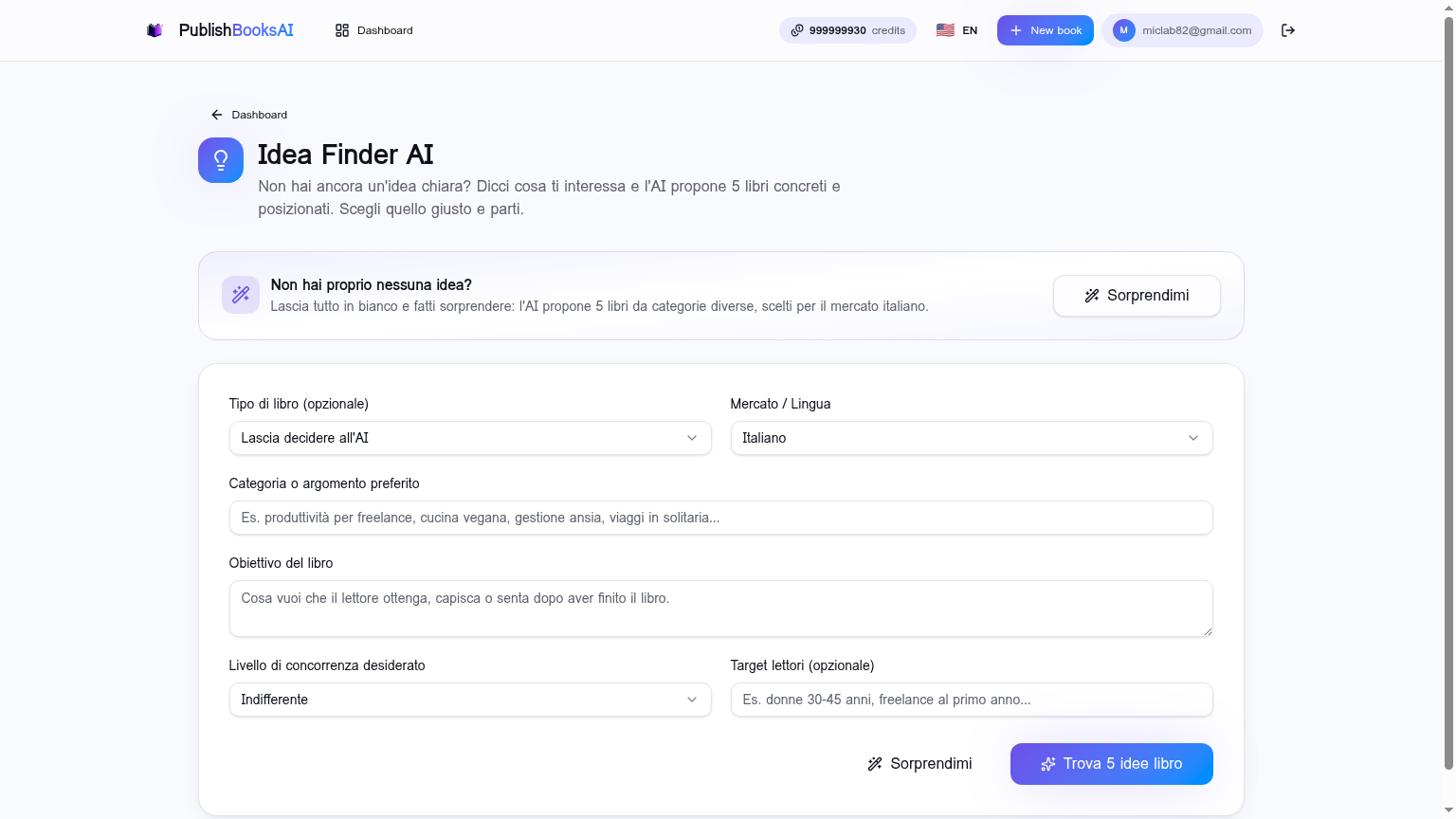Click the chevron of the Indifferente selector

692,700
